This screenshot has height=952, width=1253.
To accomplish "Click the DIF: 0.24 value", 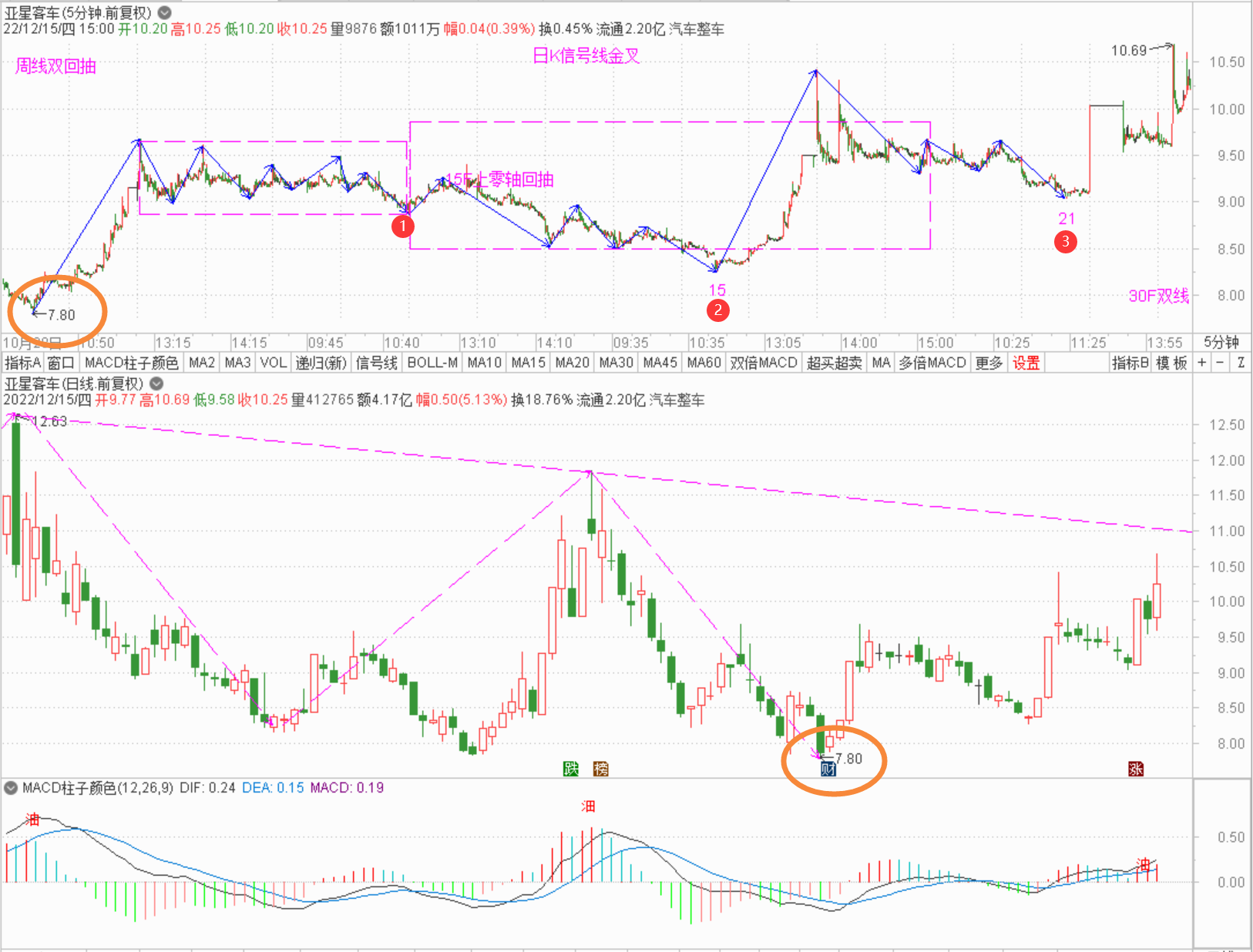I will click(207, 787).
